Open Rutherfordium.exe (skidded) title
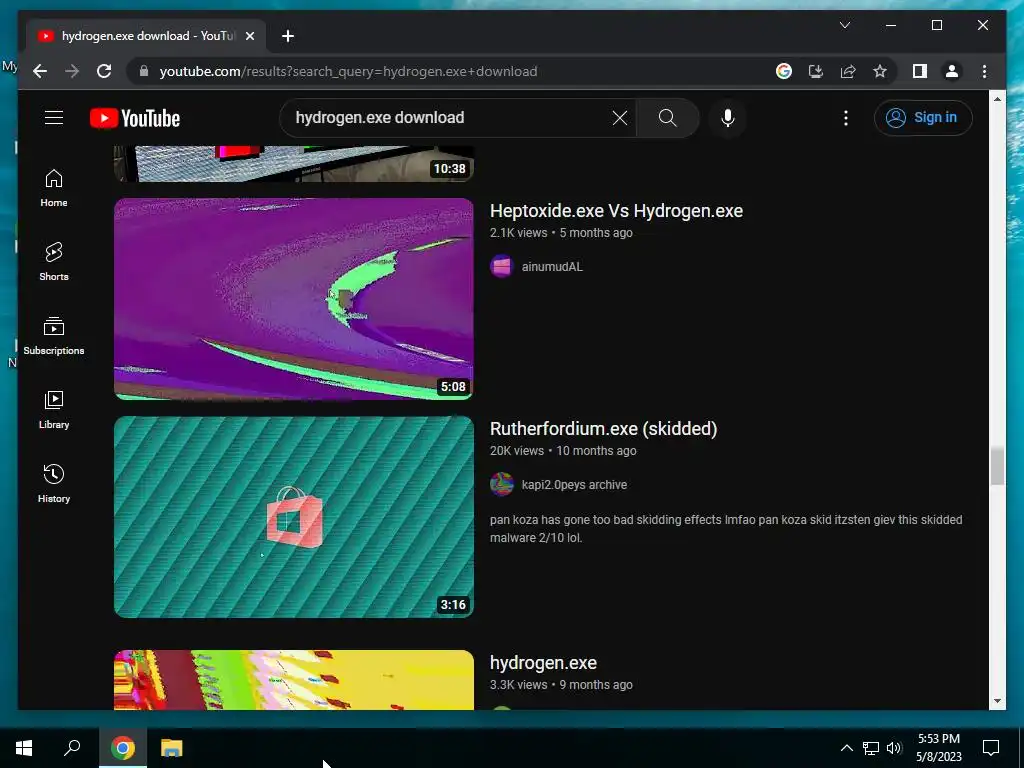1024x768 pixels. [603, 428]
